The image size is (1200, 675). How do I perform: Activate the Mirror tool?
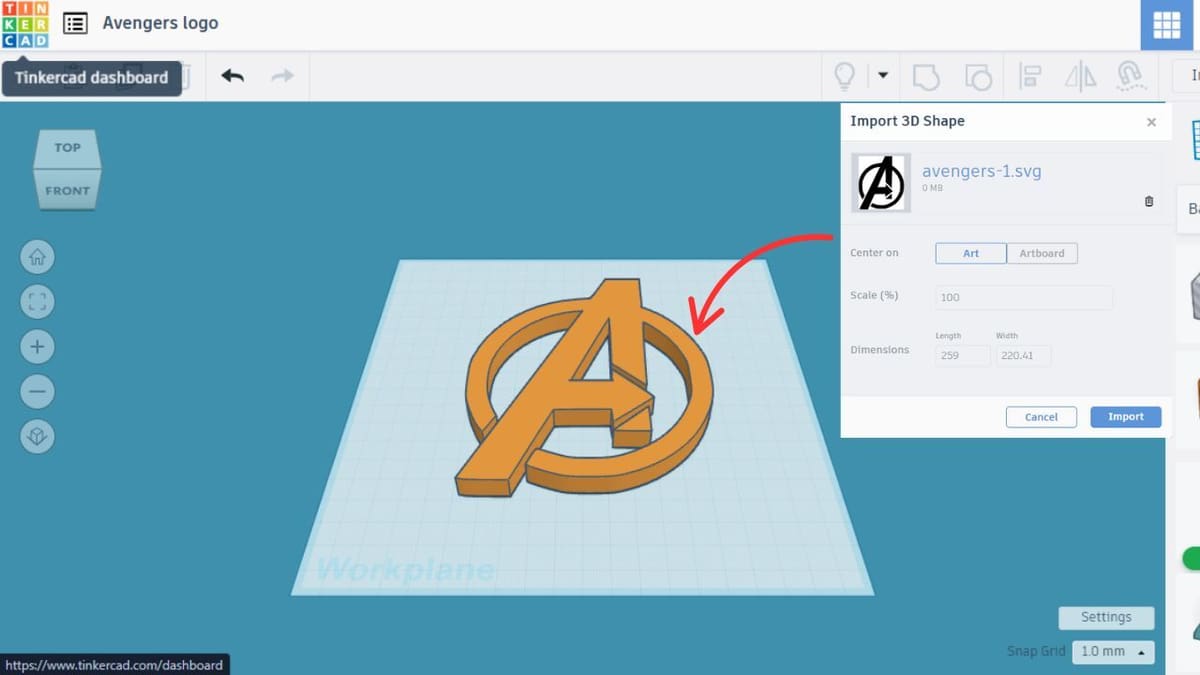click(1080, 76)
